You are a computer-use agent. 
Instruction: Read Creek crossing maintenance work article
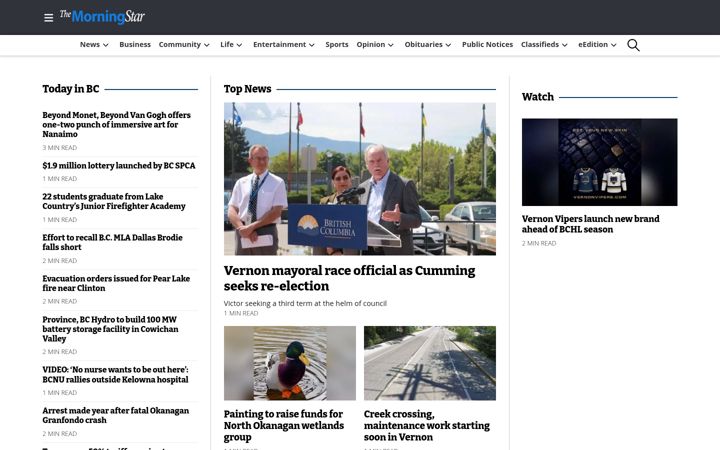[x=427, y=426]
